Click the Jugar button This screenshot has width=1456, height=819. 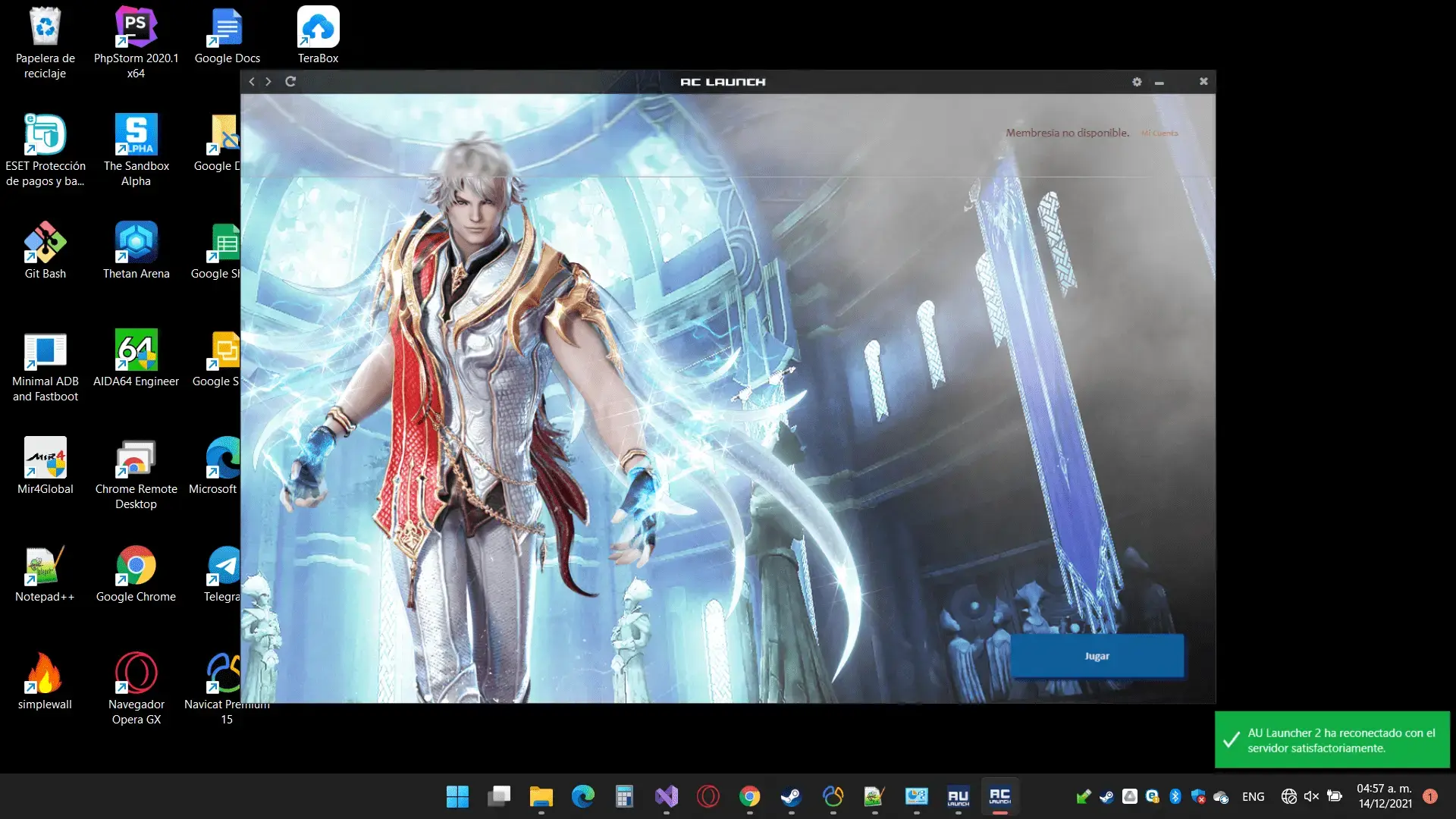tap(1097, 656)
